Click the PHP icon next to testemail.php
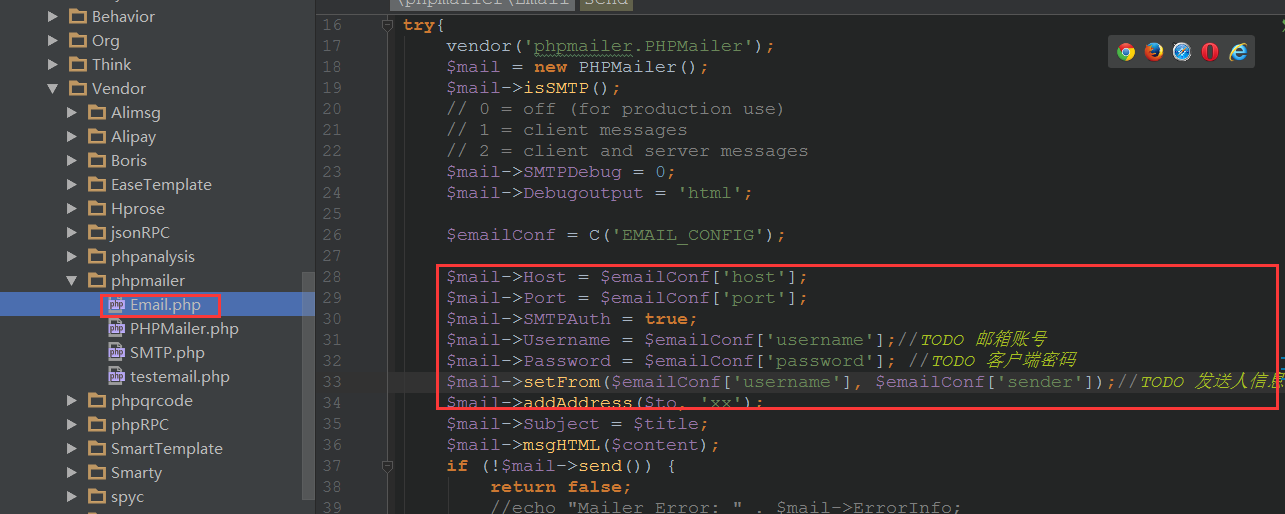Screen dimensions: 1285x514 tap(116, 377)
